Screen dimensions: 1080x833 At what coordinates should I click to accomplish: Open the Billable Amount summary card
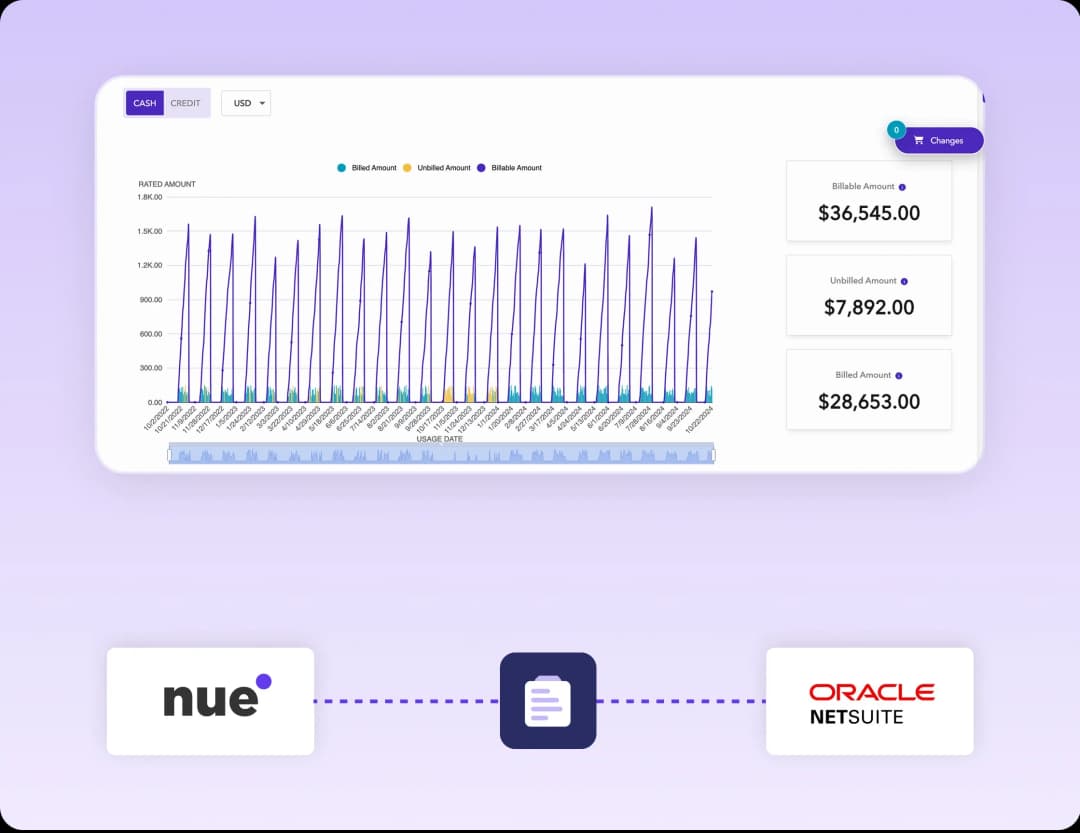[x=868, y=201]
